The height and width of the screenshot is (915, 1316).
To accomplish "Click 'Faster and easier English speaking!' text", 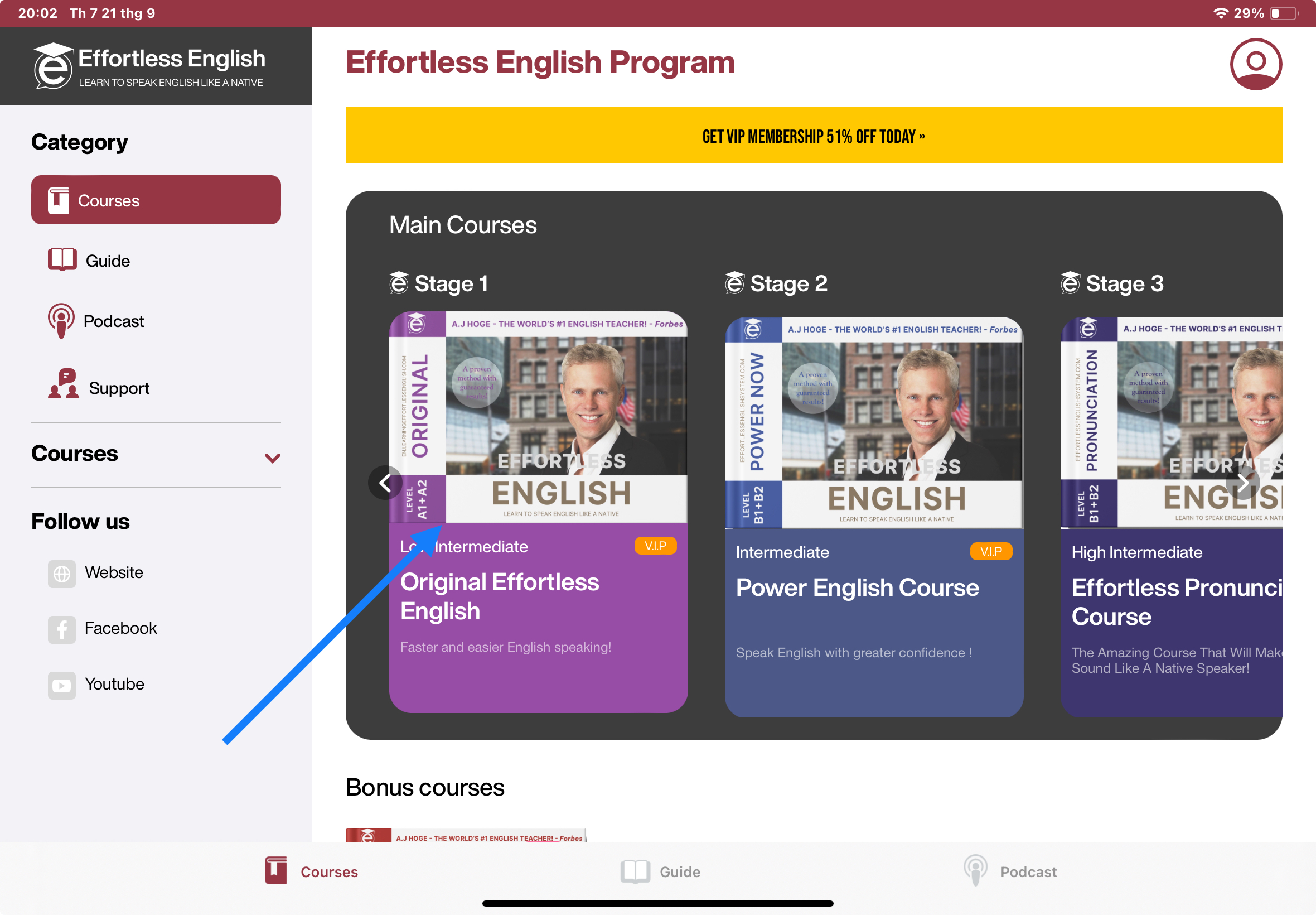I will (505, 647).
